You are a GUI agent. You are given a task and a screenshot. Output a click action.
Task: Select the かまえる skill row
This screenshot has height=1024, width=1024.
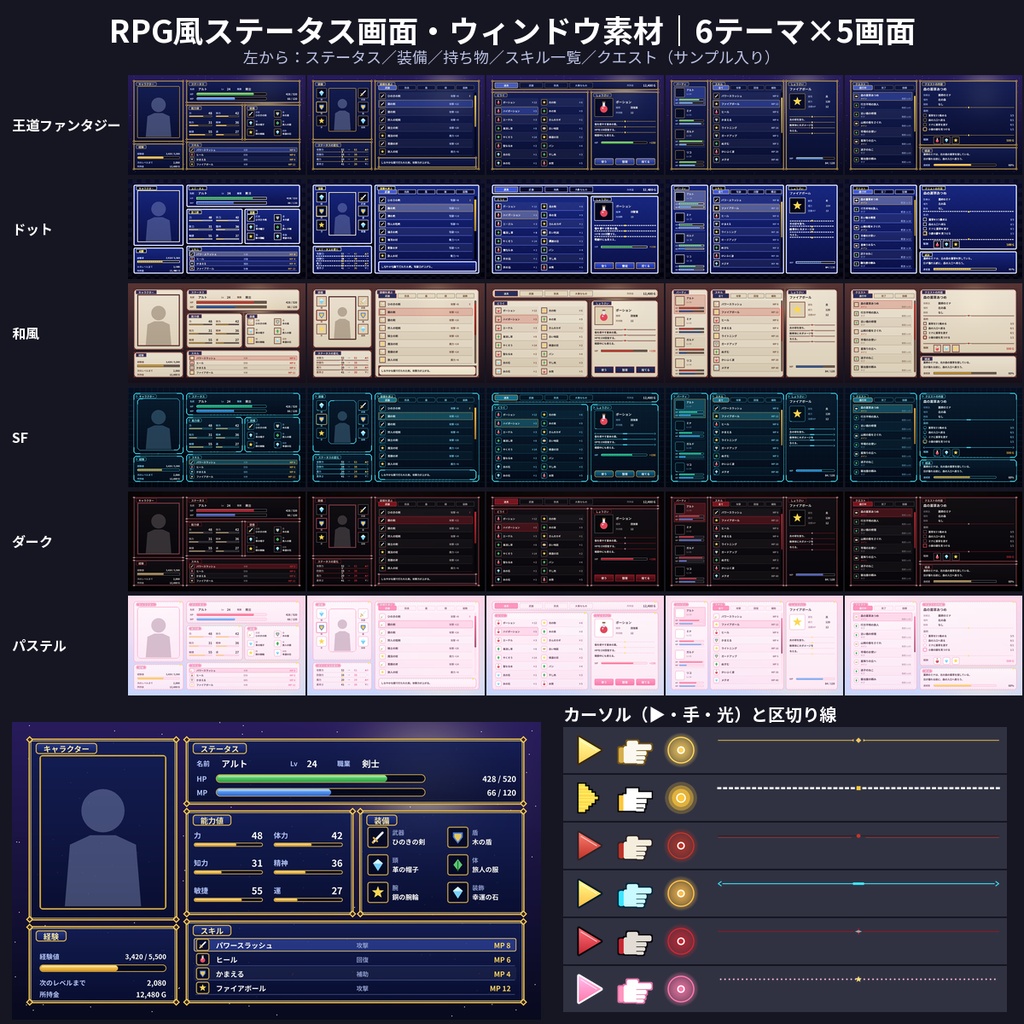(355, 974)
